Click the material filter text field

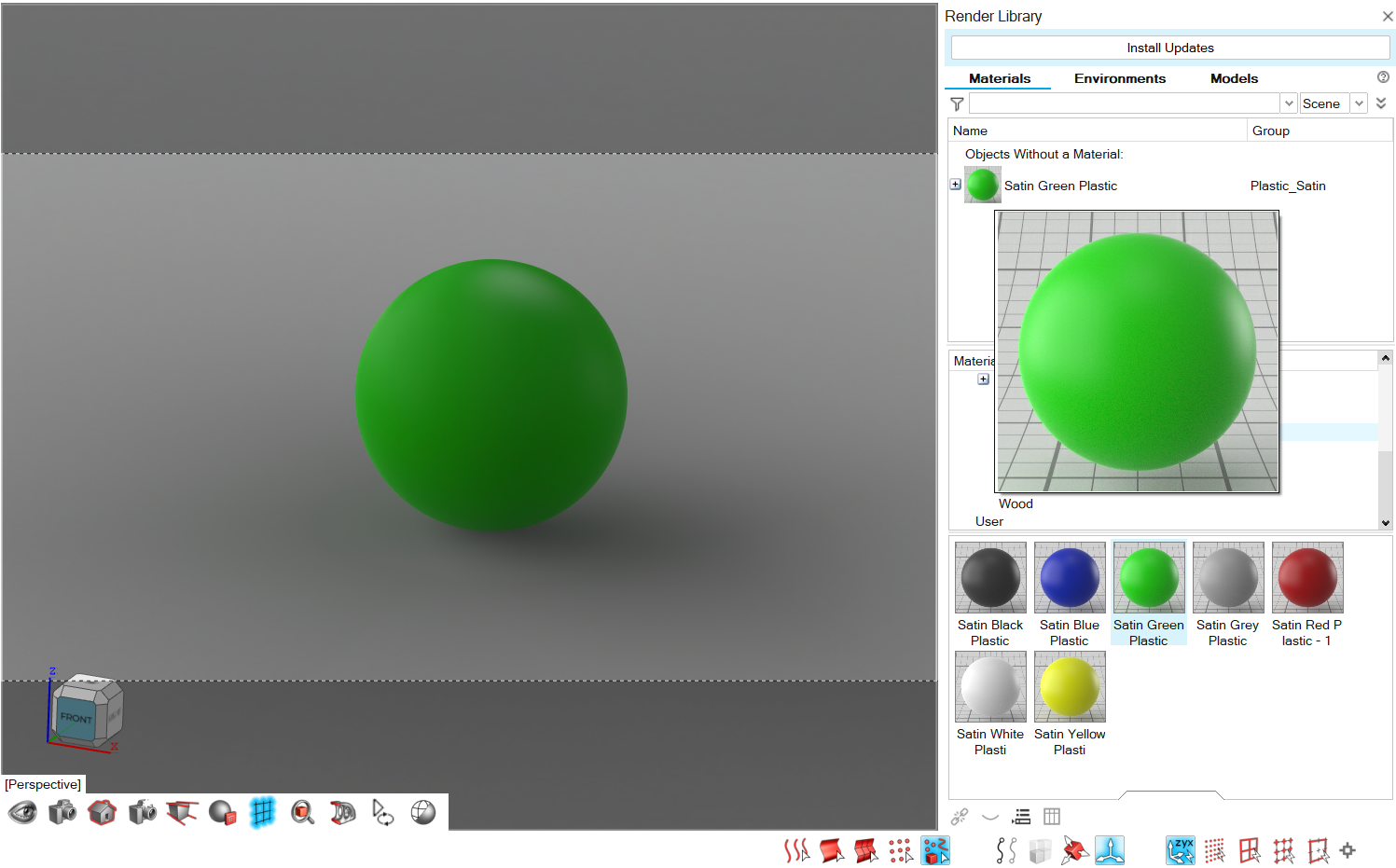1124,103
